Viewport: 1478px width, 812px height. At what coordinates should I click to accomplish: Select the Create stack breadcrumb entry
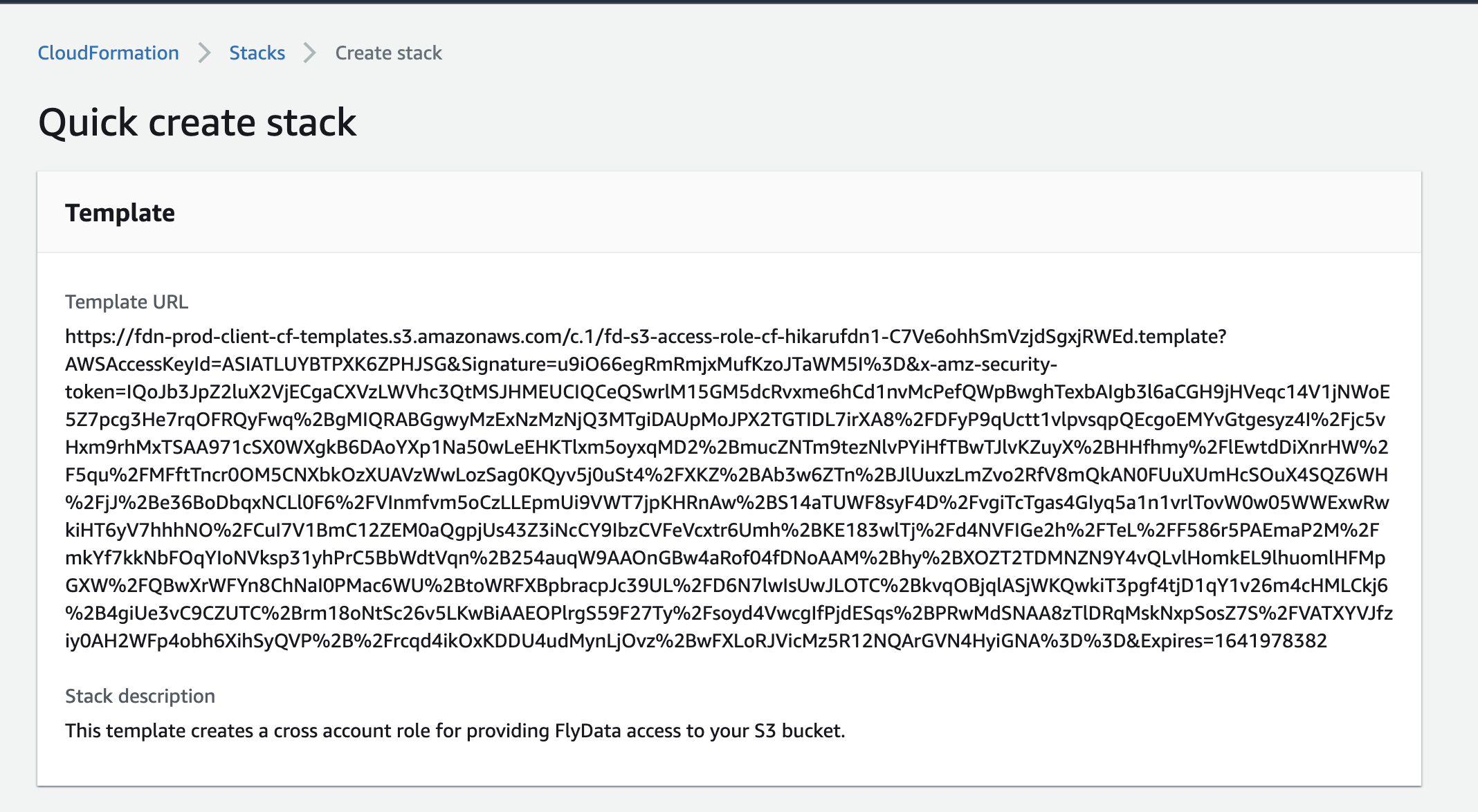pyautogui.click(x=388, y=53)
